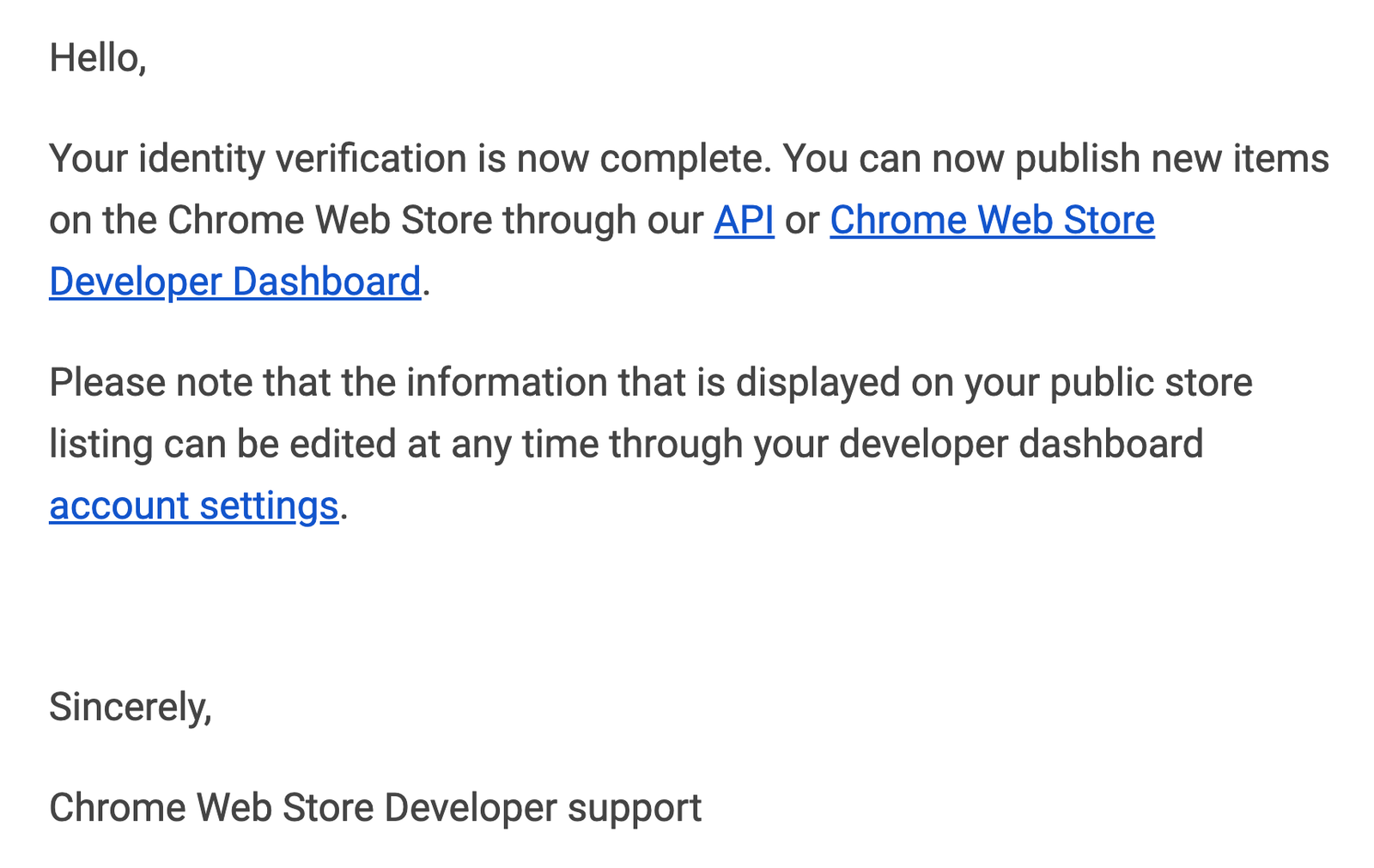Click the Chrome Web Store Developer support signature

375,807
